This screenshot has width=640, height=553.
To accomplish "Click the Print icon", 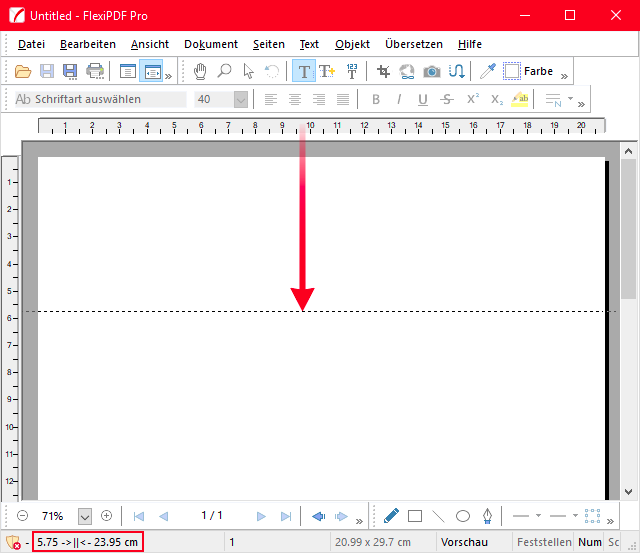I will click(95, 71).
